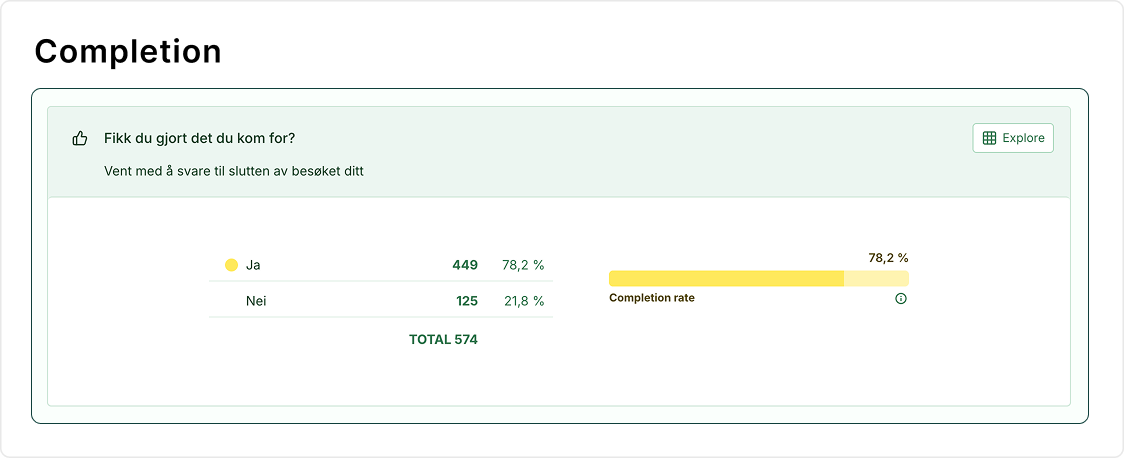Viewport: 1124px width, 458px height.
Task: Select the 'Nei' answer label
Action: pos(256,301)
